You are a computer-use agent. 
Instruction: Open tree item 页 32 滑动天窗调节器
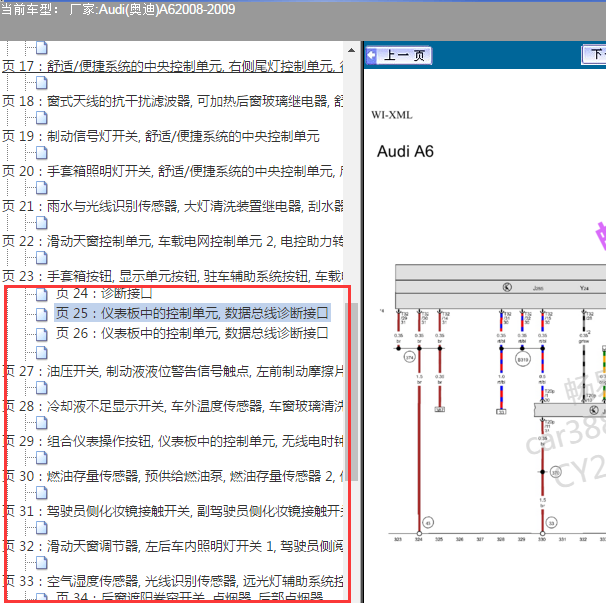click(172, 546)
